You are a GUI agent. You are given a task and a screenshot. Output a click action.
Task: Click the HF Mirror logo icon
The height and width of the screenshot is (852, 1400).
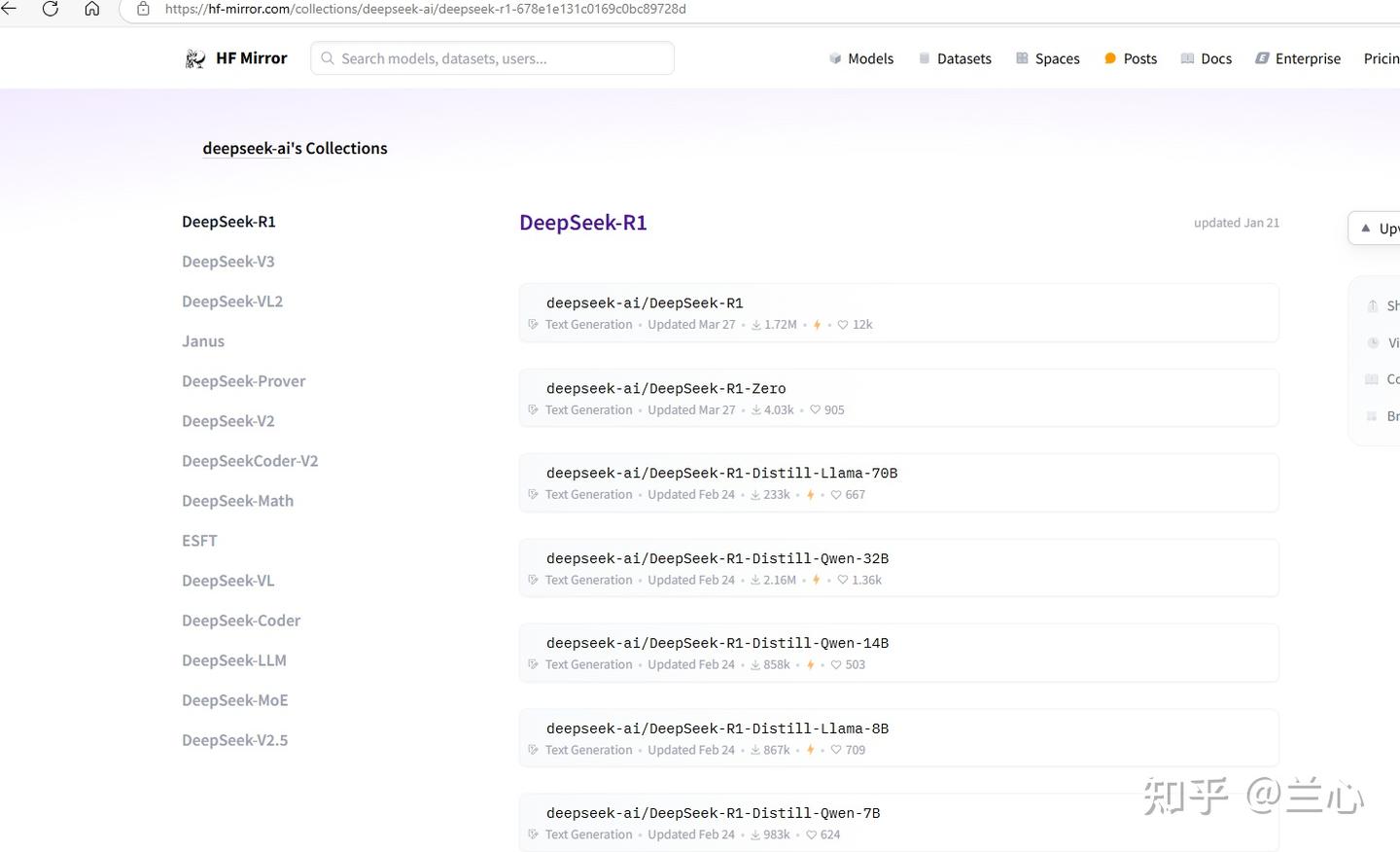[x=195, y=57]
